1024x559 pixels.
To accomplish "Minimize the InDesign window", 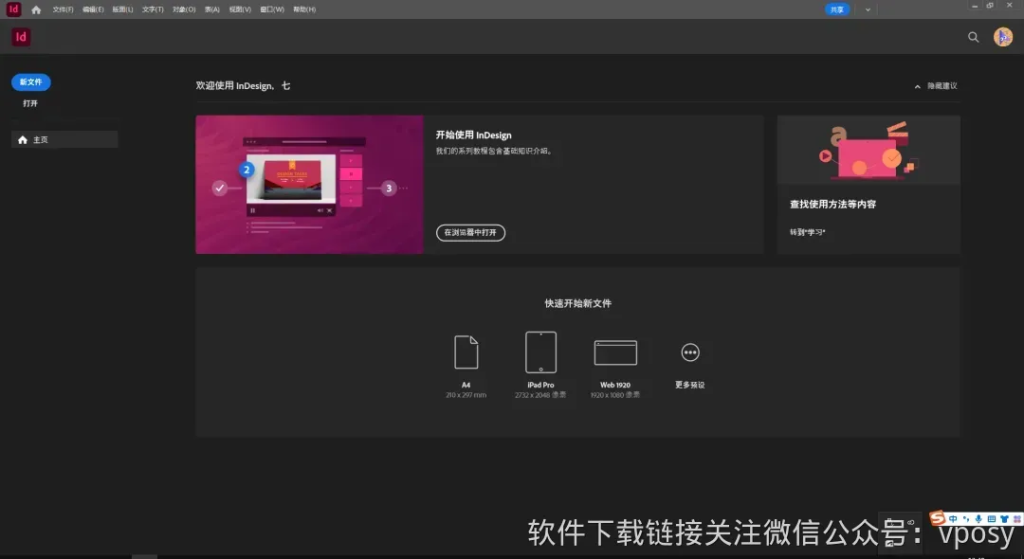I will 974,5.
